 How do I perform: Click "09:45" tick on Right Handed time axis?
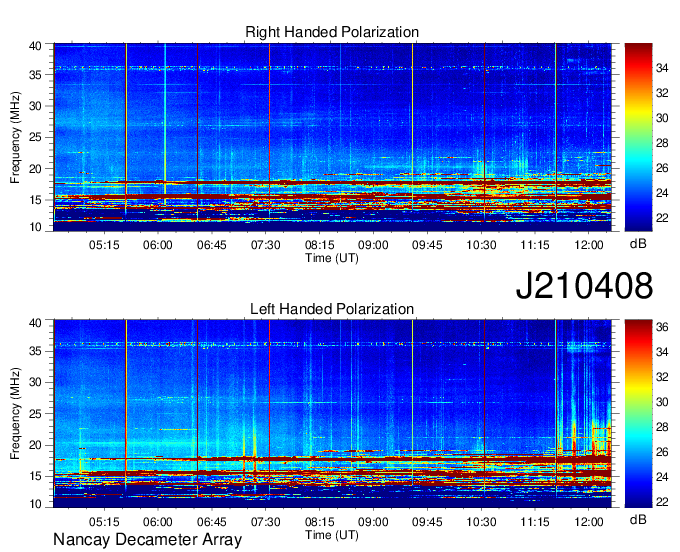[x=427, y=245]
